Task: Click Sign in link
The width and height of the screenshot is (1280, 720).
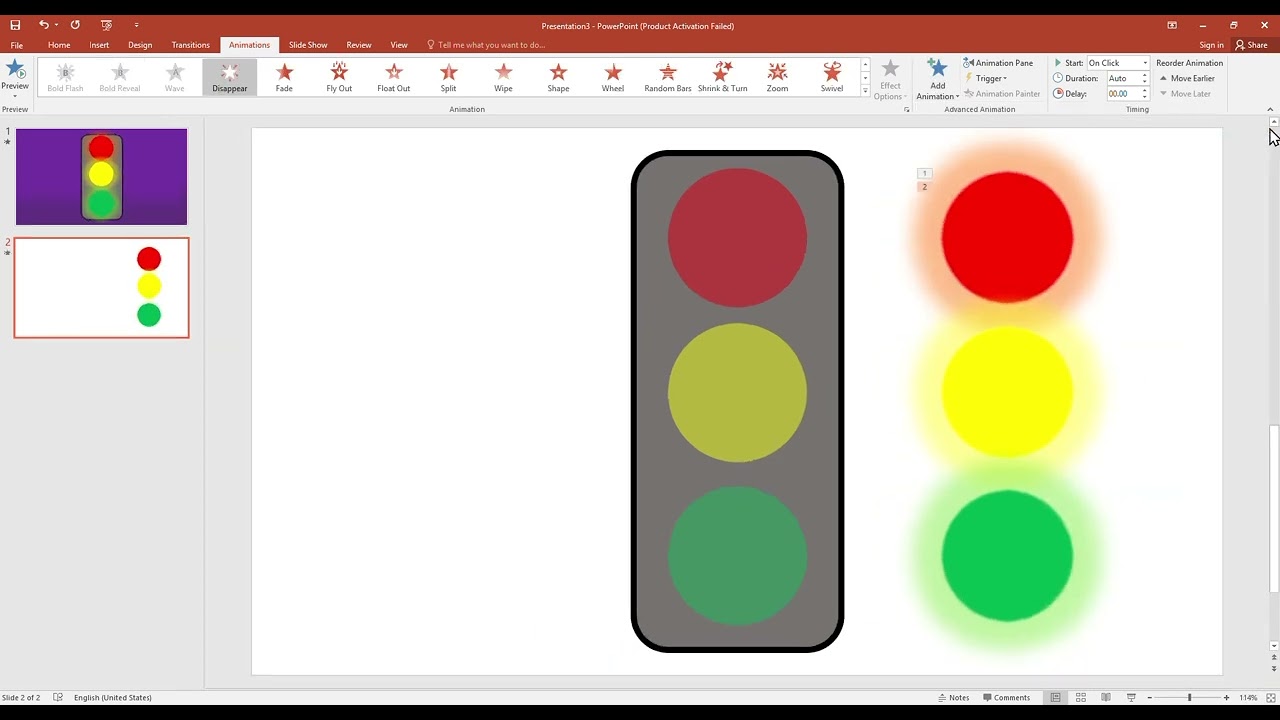Action: click(x=1211, y=45)
